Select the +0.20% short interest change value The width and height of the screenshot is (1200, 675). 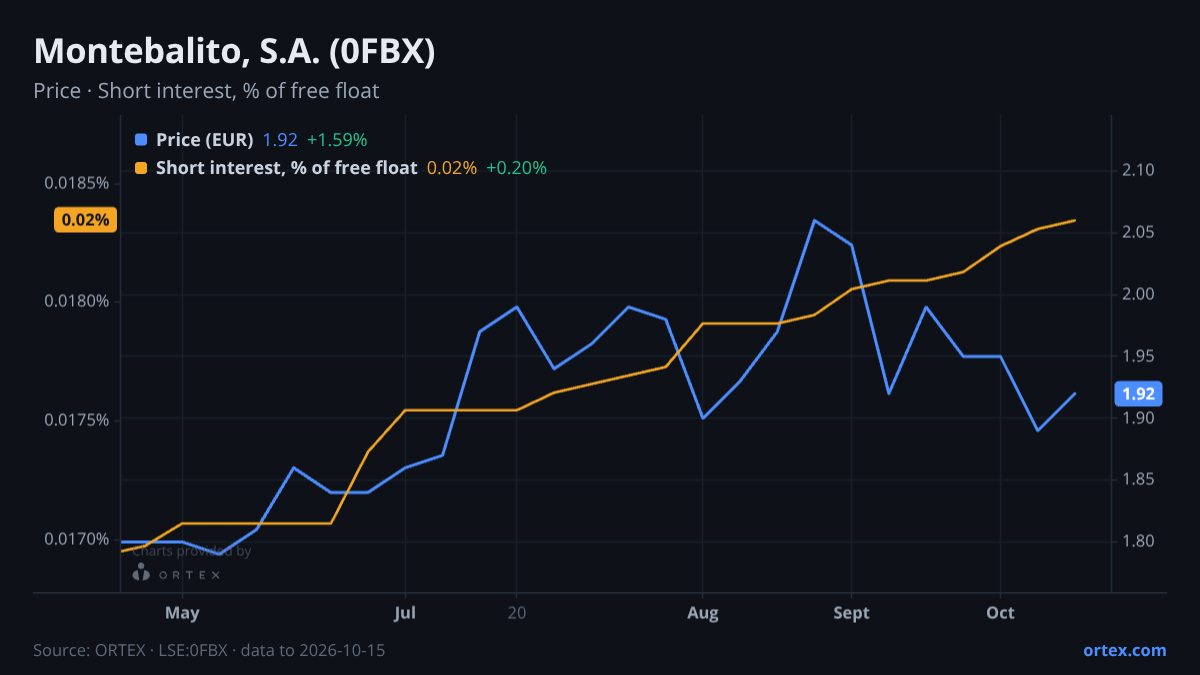pos(516,168)
